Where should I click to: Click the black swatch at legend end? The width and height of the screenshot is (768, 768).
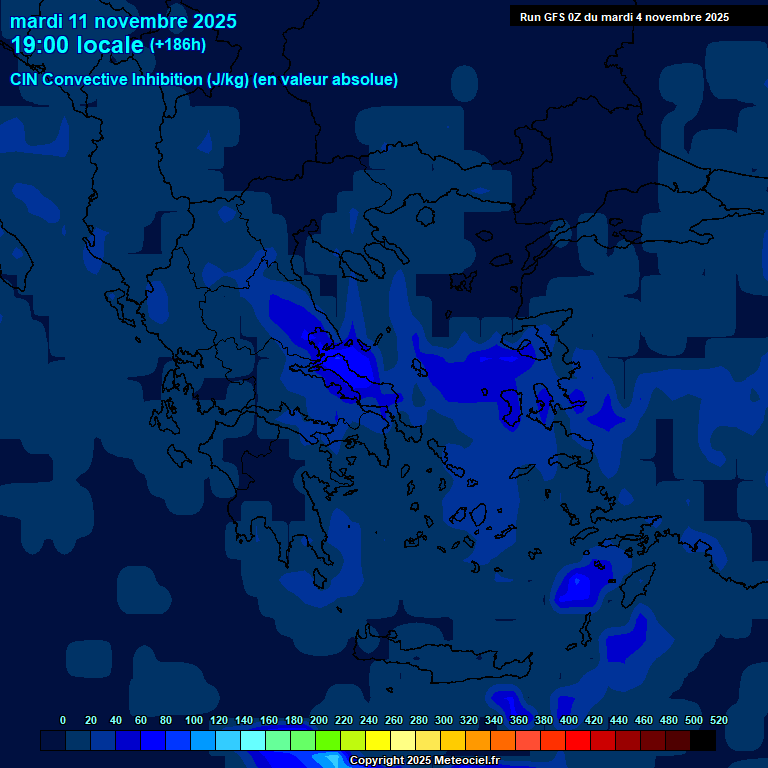click(703, 740)
